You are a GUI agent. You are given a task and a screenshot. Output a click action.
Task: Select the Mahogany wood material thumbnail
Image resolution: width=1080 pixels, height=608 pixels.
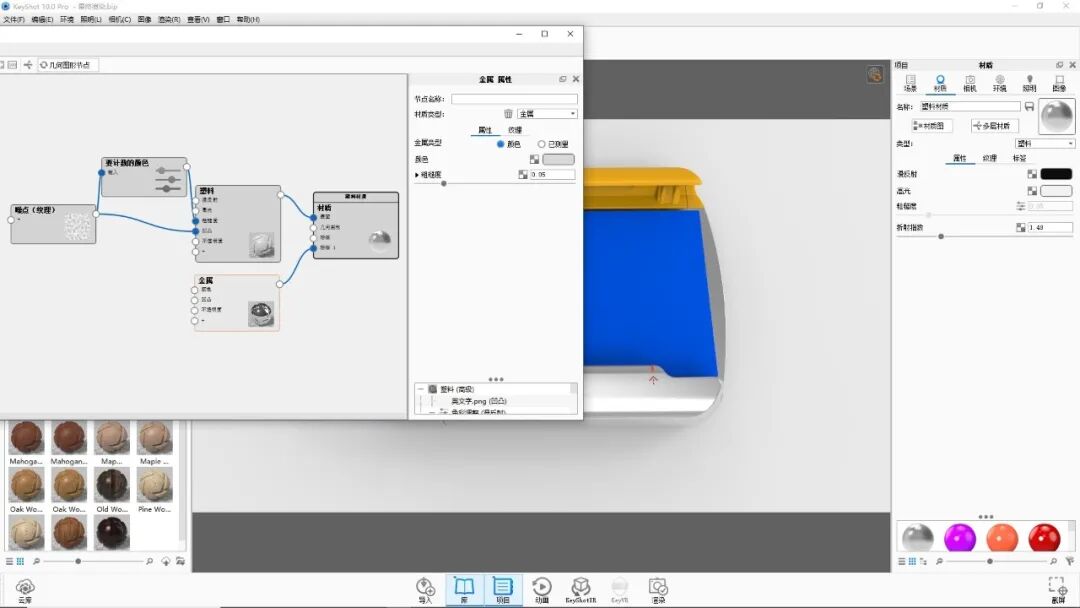tap(25, 437)
